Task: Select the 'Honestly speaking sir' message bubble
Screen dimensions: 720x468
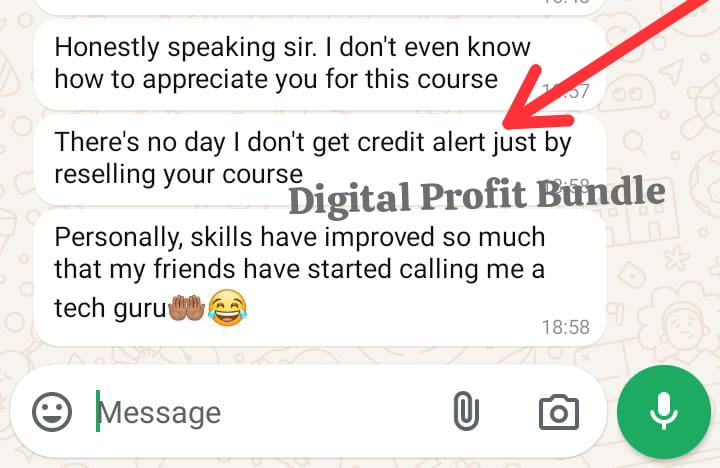Action: coord(320,65)
